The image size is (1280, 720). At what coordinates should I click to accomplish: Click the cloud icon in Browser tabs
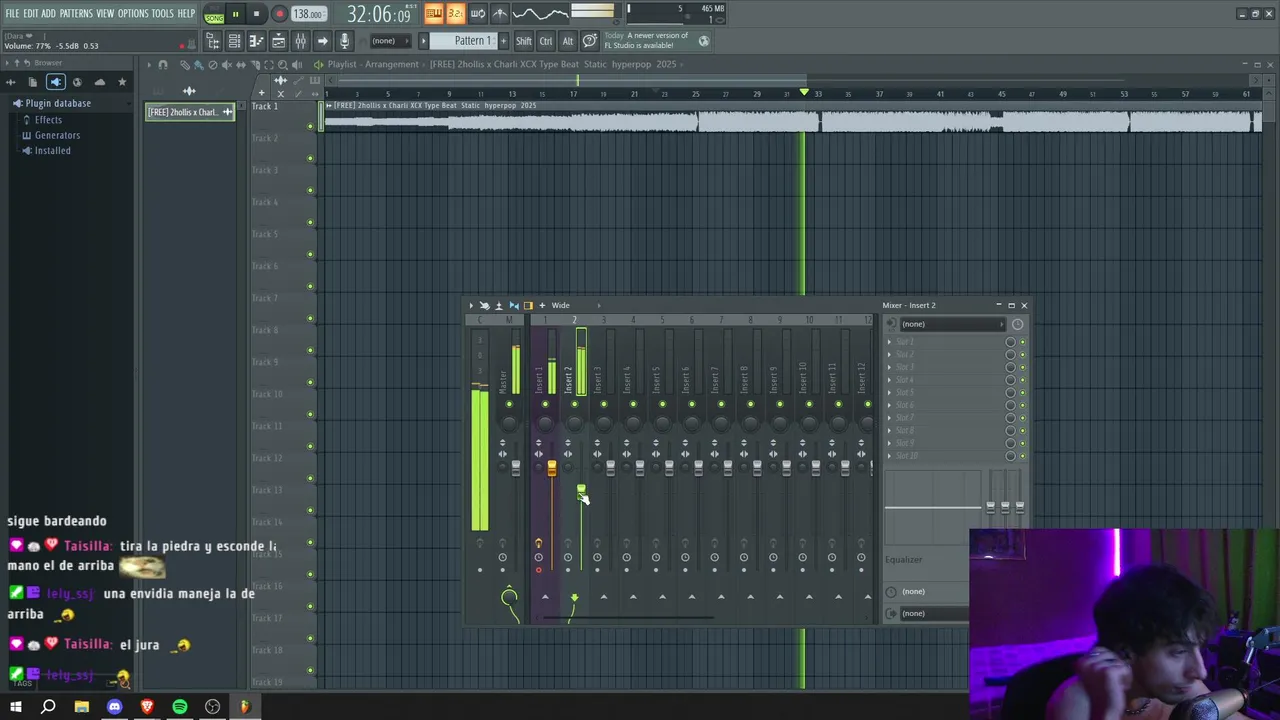click(x=99, y=82)
